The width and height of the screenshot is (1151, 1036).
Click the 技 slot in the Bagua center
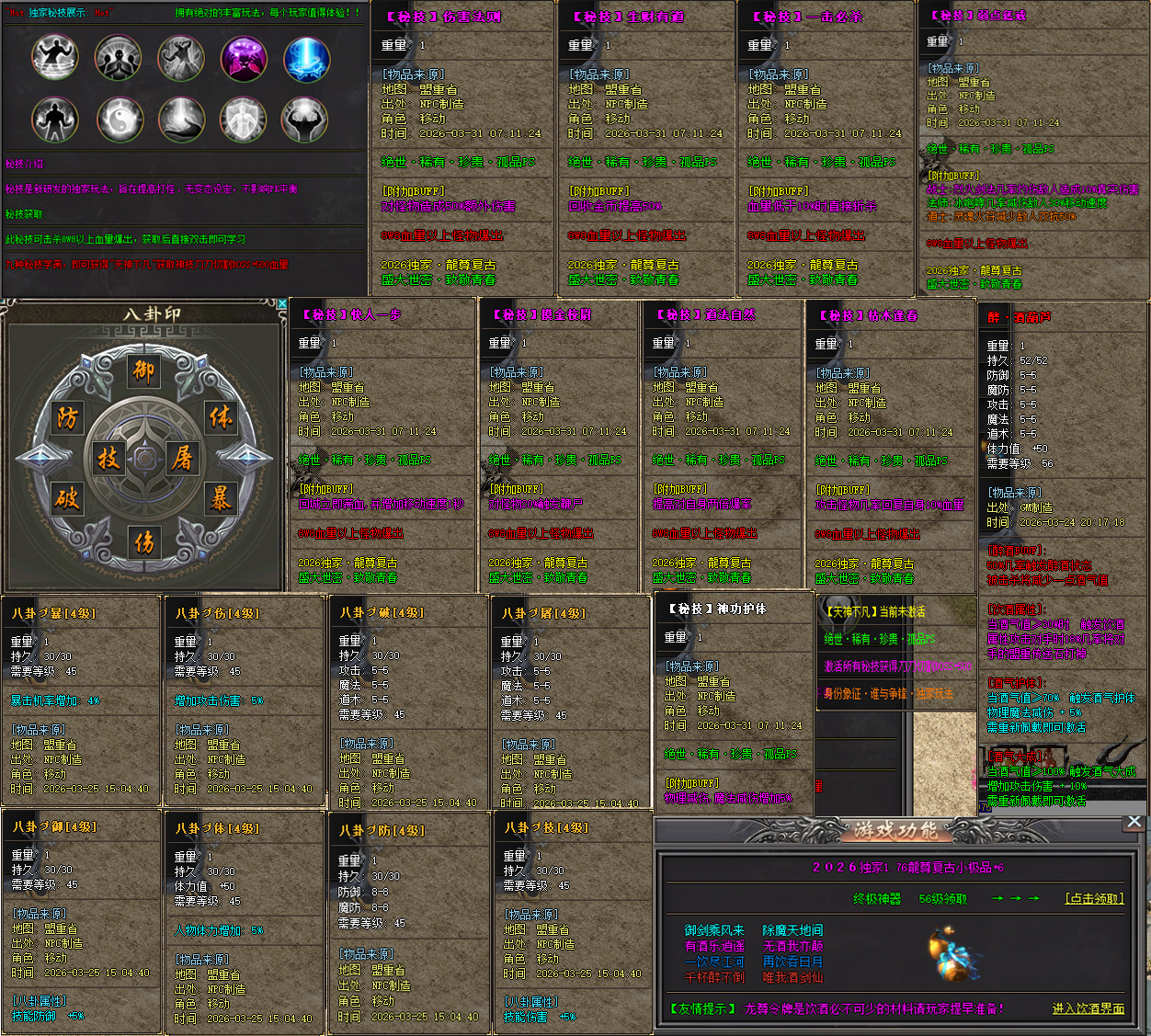coord(108,458)
